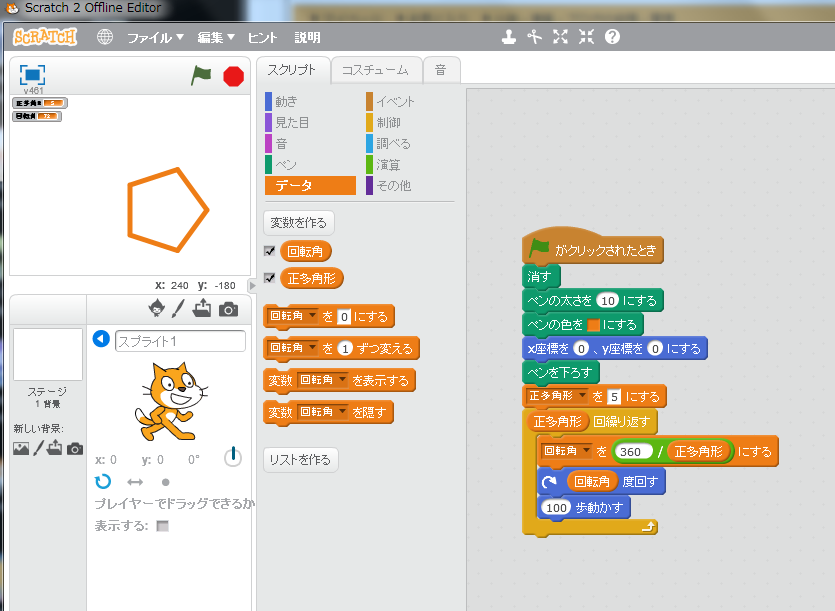Switch to the 音 tab
Image resolution: width=835 pixels, height=611 pixels.
(x=440, y=70)
